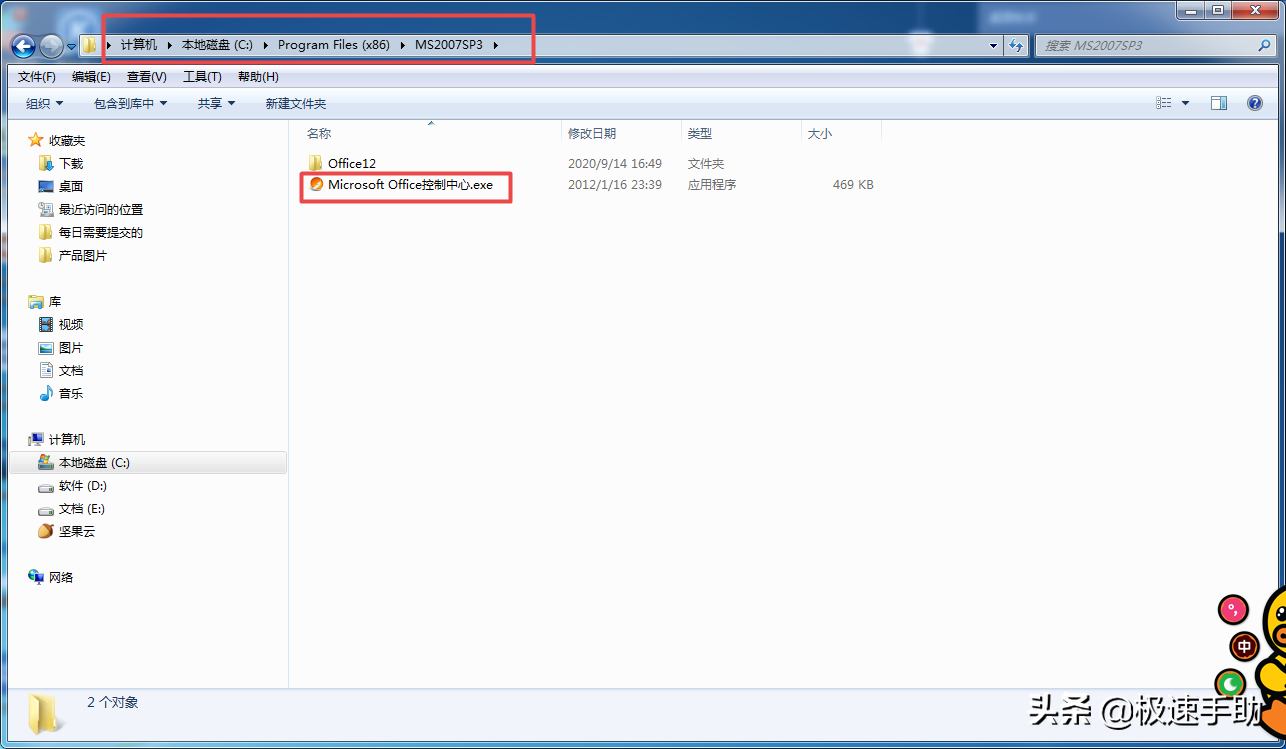Select 软件 (D:) drive
This screenshot has height=749, width=1286.
(83, 485)
